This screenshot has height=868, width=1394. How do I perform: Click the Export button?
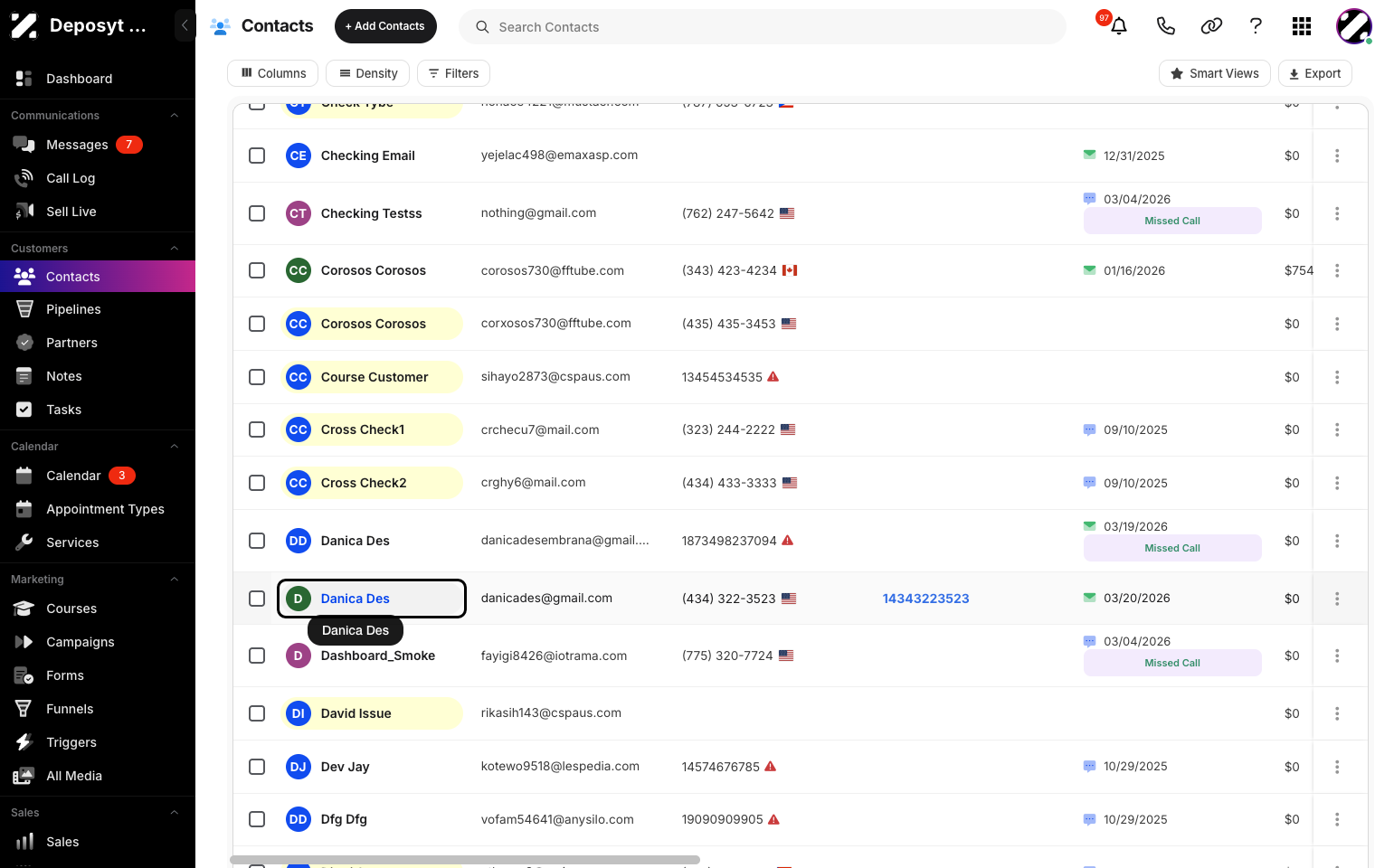click(x=1315, y=73)
